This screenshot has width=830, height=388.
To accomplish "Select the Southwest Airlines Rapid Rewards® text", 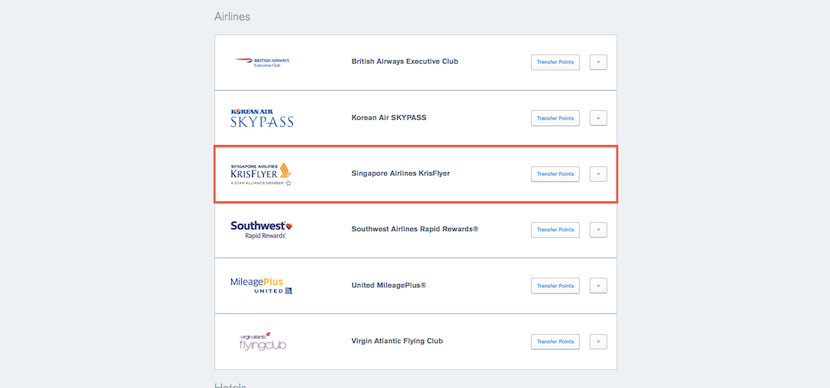I will tap(415, 229).
